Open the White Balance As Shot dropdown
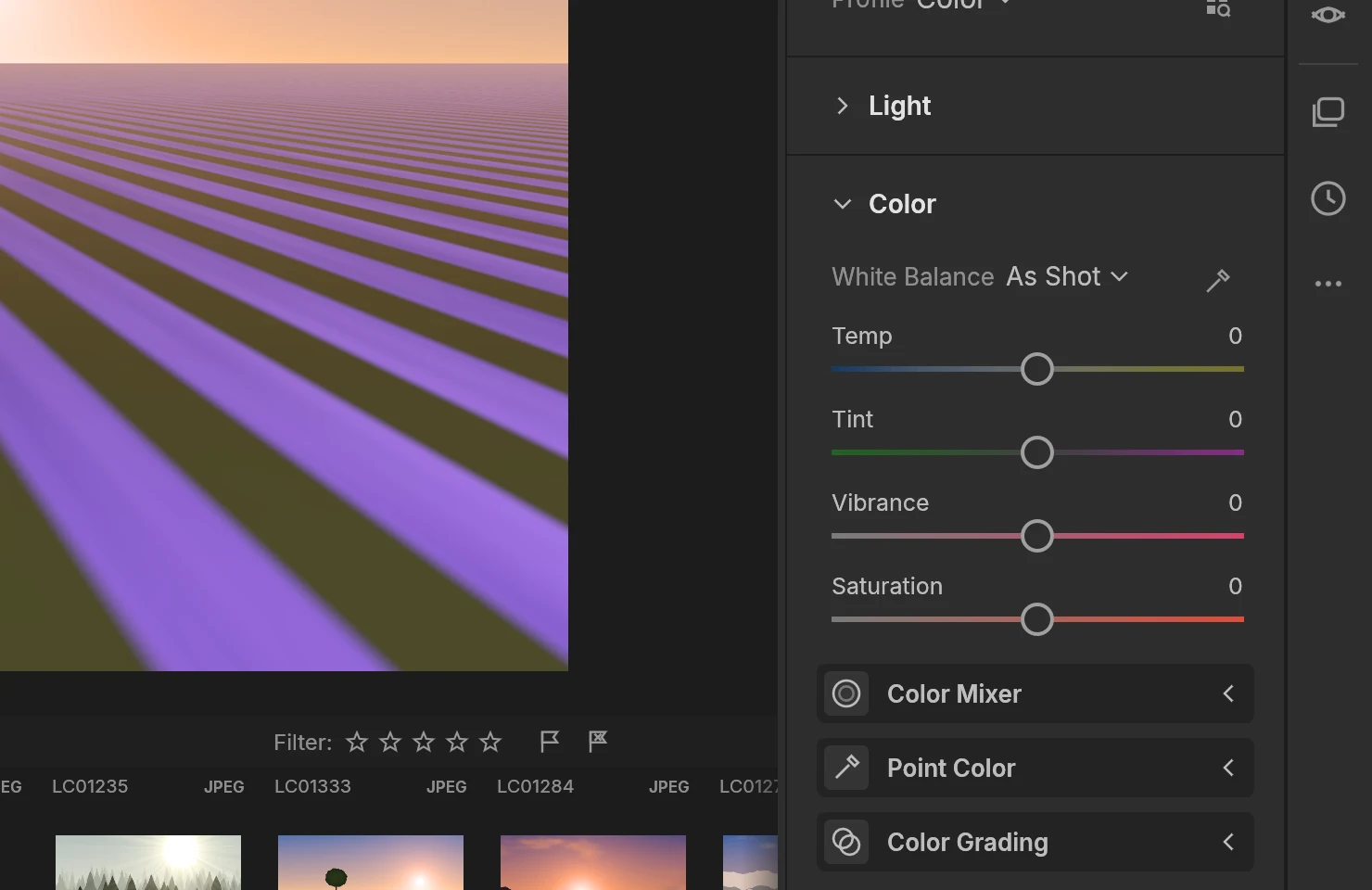1372x890 pixels. point(1067,276)
